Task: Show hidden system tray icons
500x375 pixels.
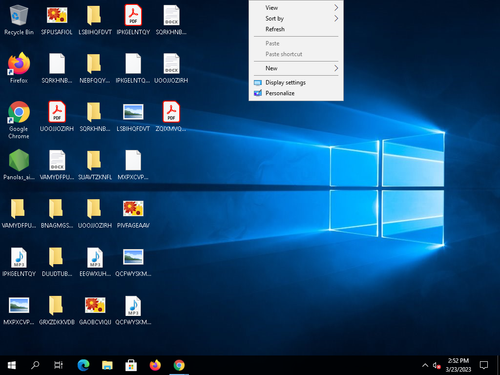Action: point(425,365)
